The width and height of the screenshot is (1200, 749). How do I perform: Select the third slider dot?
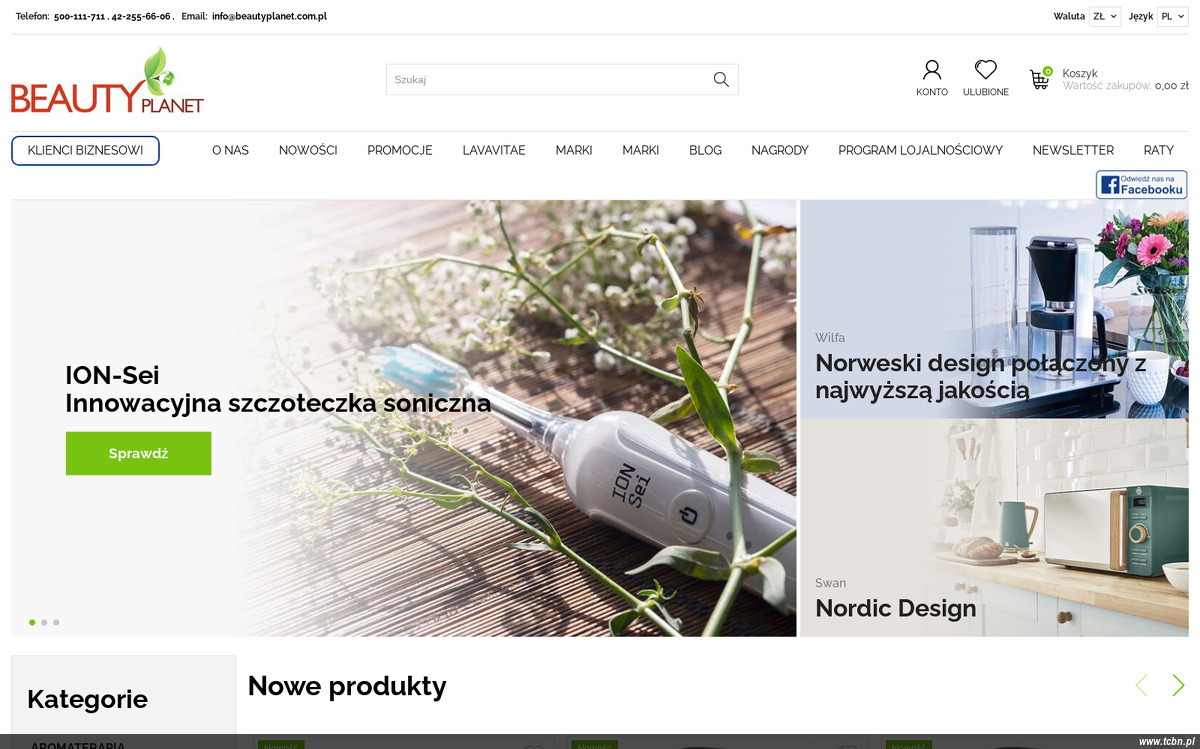pos(56,622)
